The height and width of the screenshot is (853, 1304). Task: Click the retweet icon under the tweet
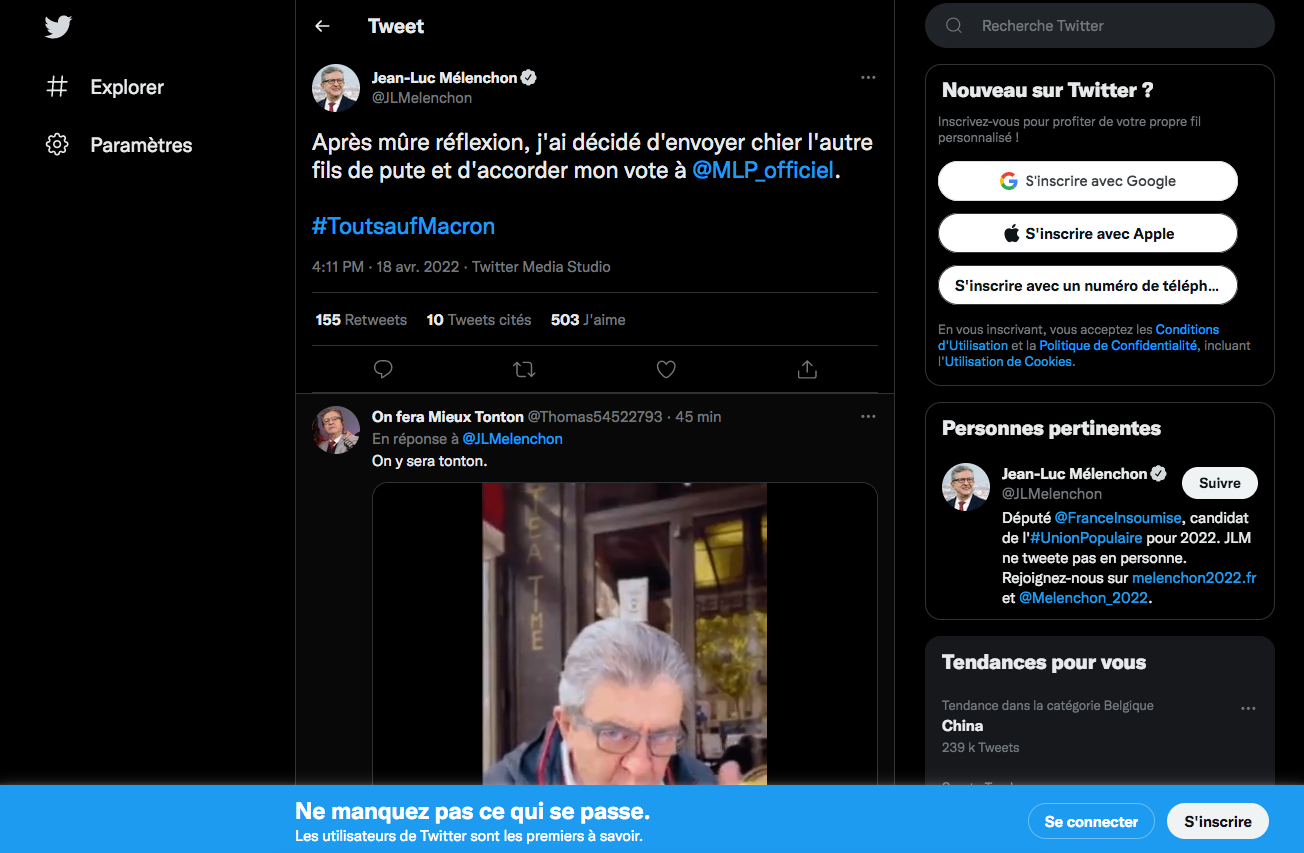tap(524, 369)
